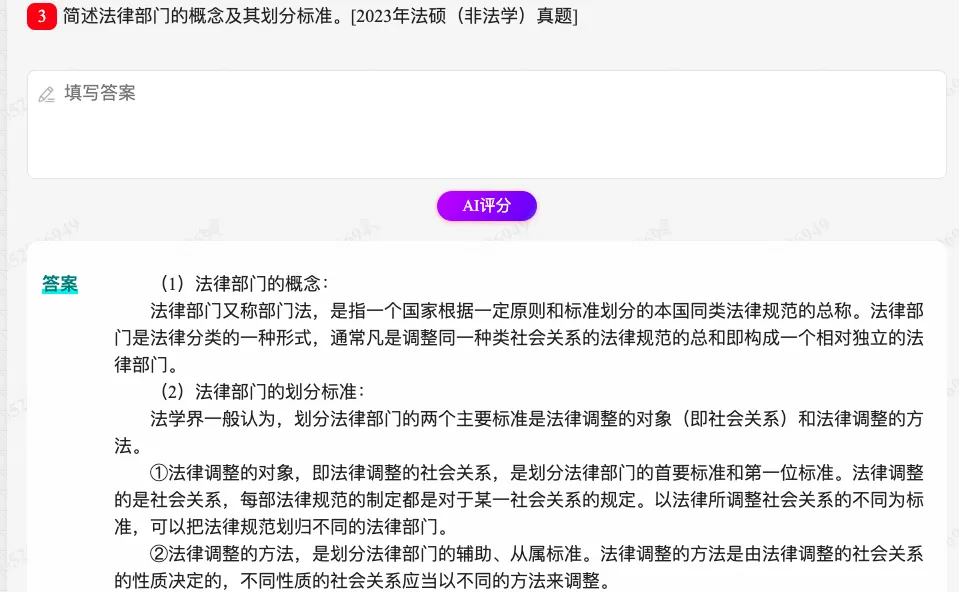The height and width of the screenshot is (592, 959).
Task: Click the red question number 3 badge
Action: point(42,16)
